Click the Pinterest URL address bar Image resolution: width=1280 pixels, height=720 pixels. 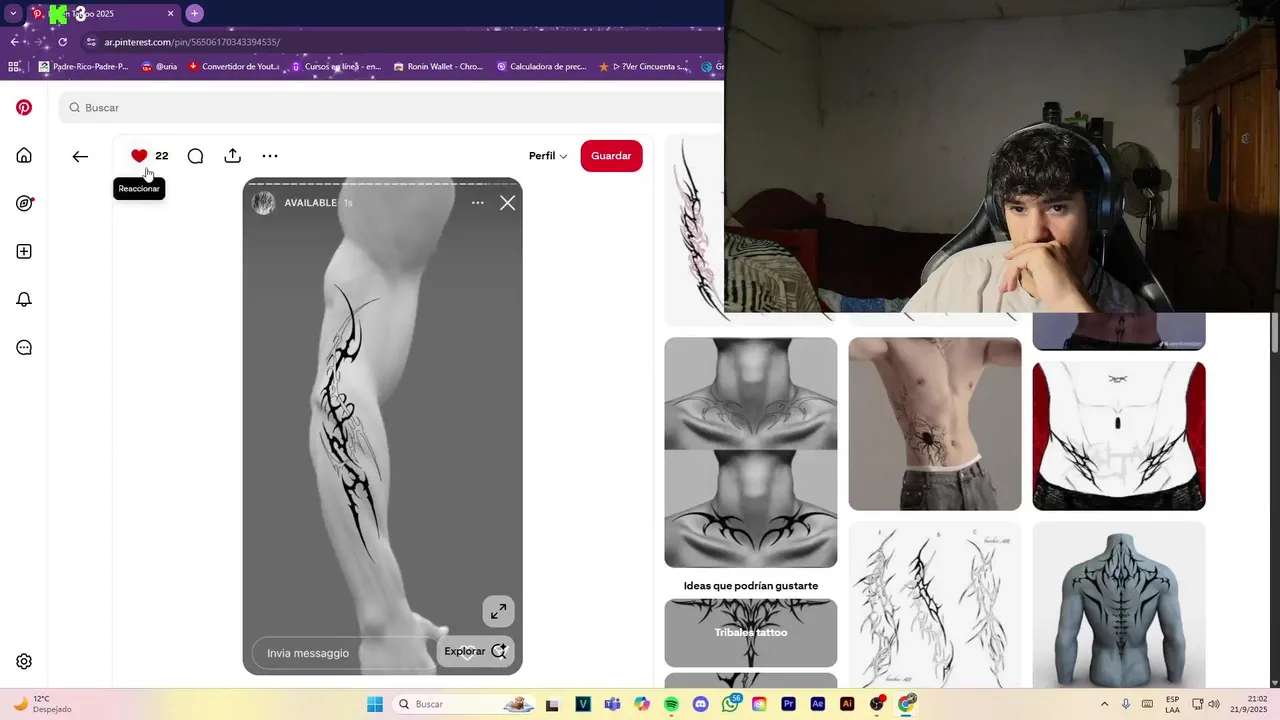[192, 42]
